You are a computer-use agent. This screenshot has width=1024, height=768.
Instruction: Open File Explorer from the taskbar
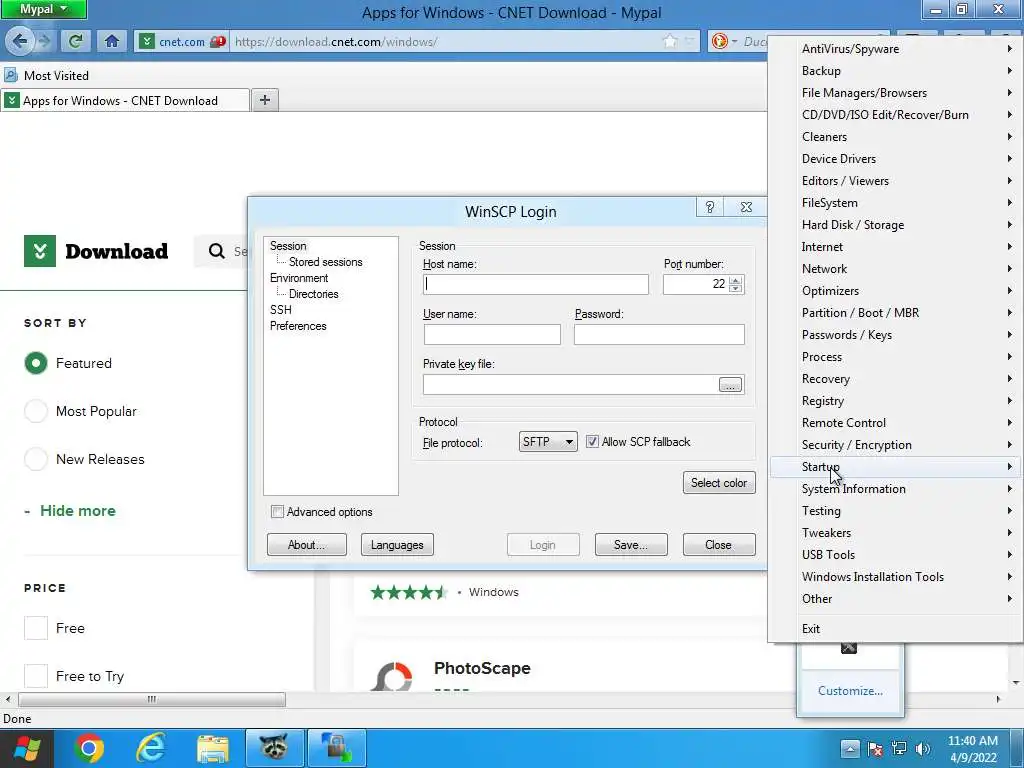pyautogui.click(x=212, y=748)
